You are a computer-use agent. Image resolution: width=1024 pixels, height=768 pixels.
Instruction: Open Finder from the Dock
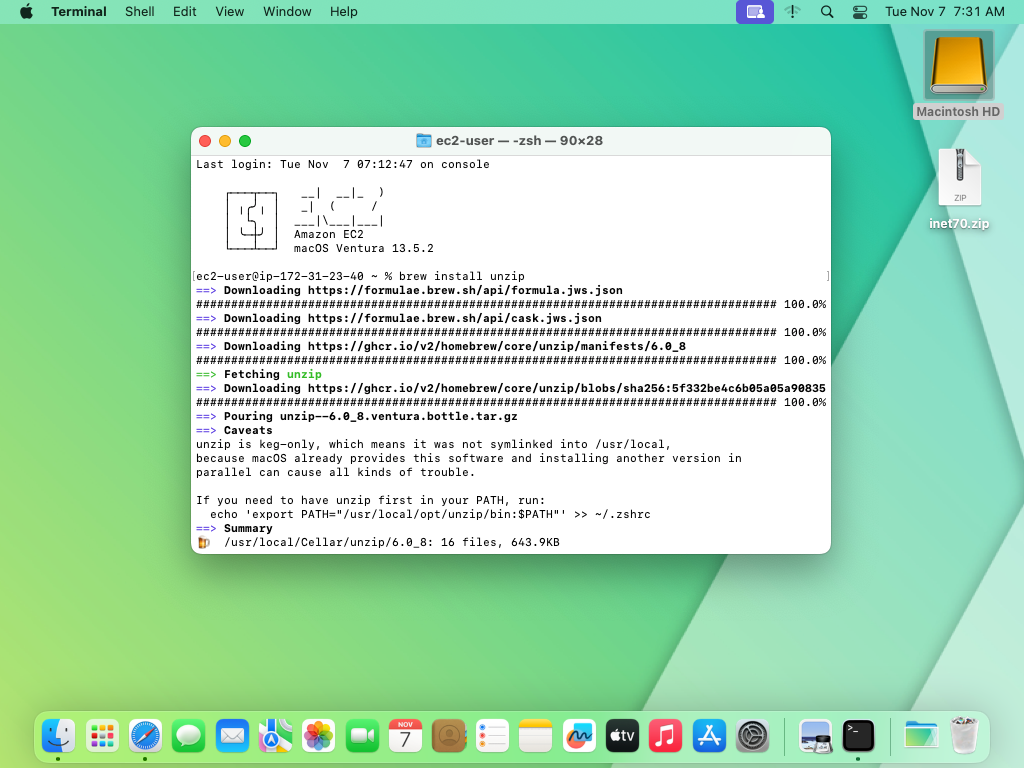click(x=58, y=735)
